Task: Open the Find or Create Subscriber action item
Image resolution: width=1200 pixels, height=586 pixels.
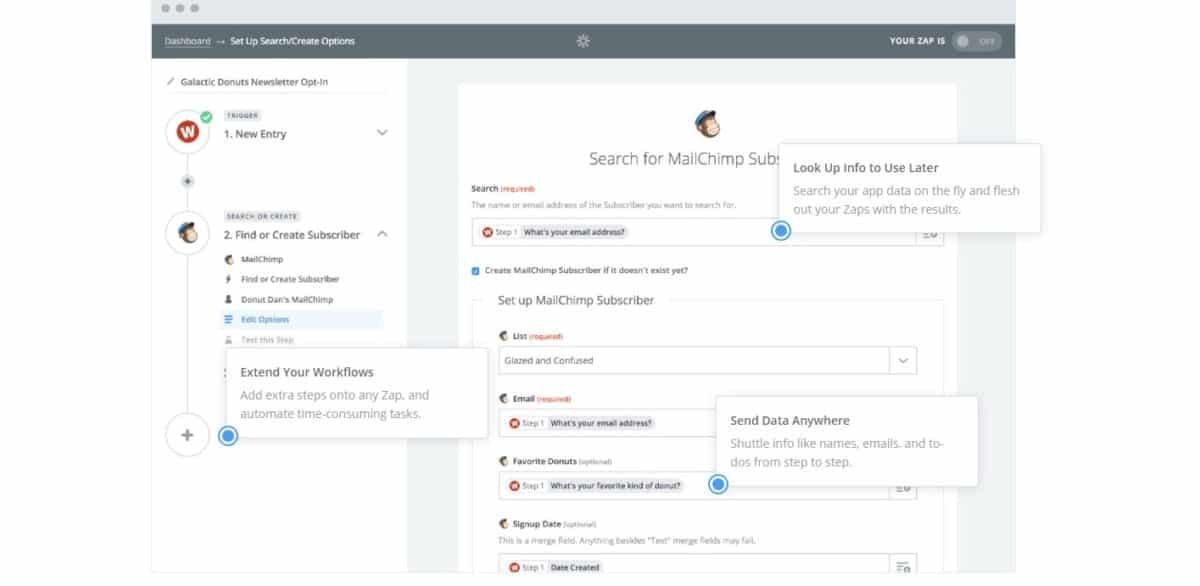Action: [x=289, y=280]
